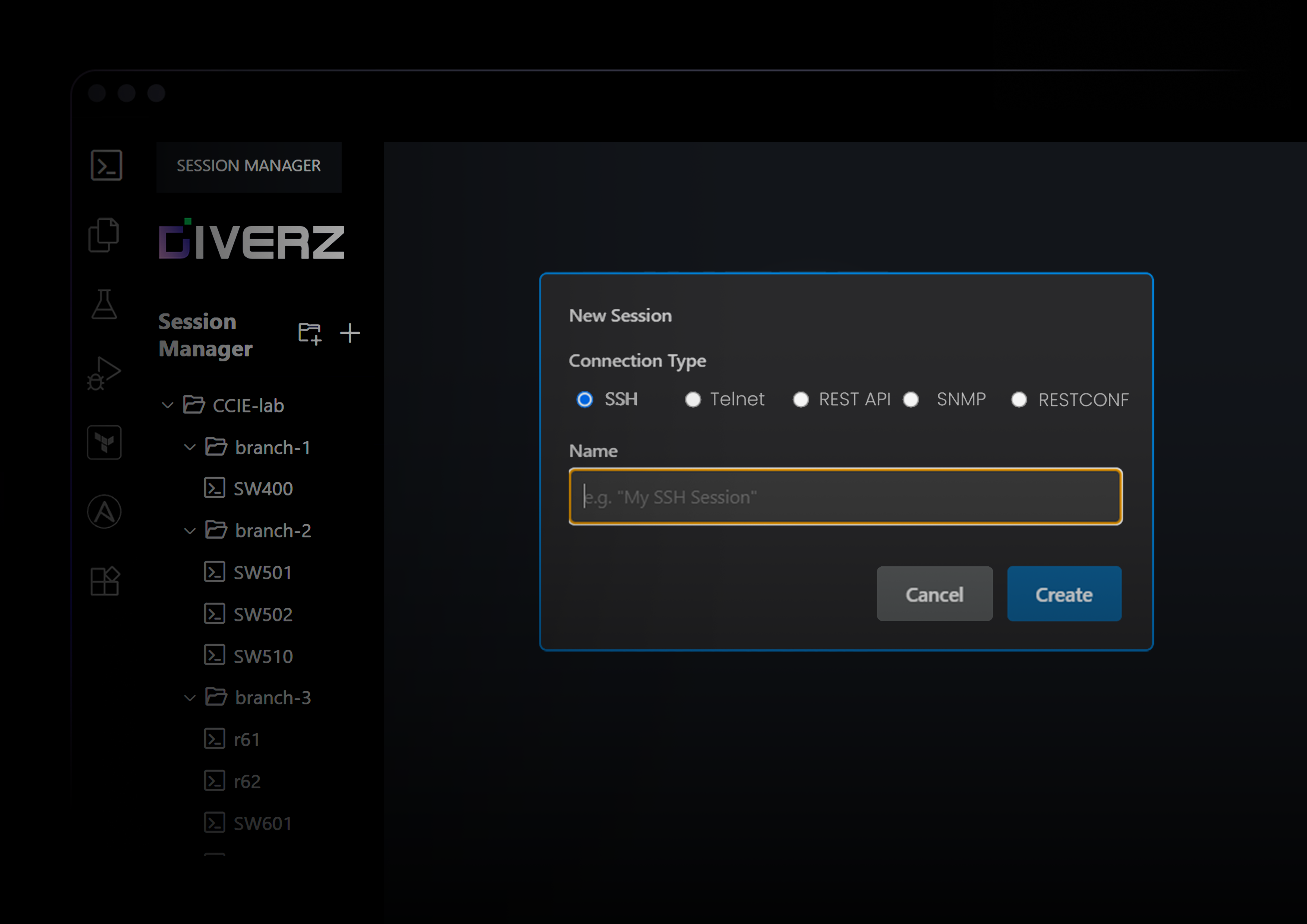Switch to the SESSION MANAGER tab
Image resolution: width=1307 pixels, height=924 pixels.
249,166
